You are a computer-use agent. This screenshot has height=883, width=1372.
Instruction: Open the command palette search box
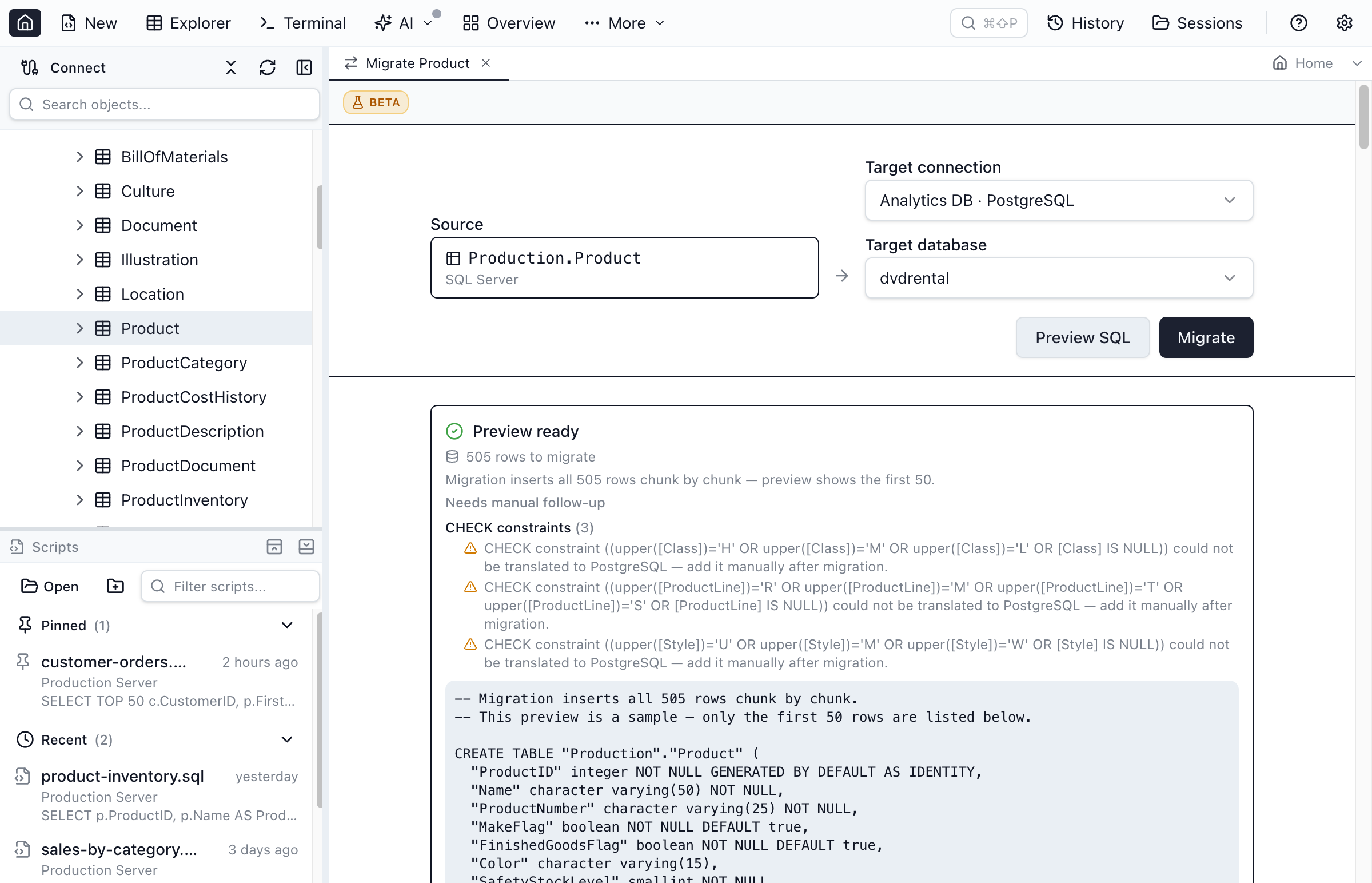[x=988, y=23]
